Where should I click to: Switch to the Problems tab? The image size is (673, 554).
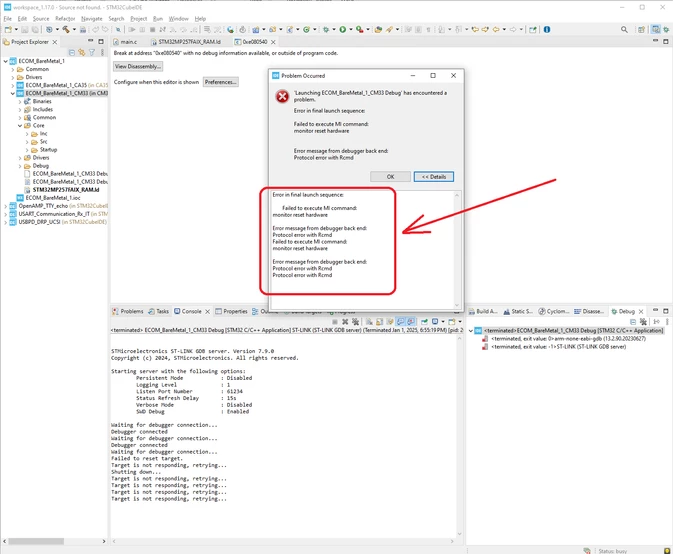pyautogui.click(x=128, y=311)
